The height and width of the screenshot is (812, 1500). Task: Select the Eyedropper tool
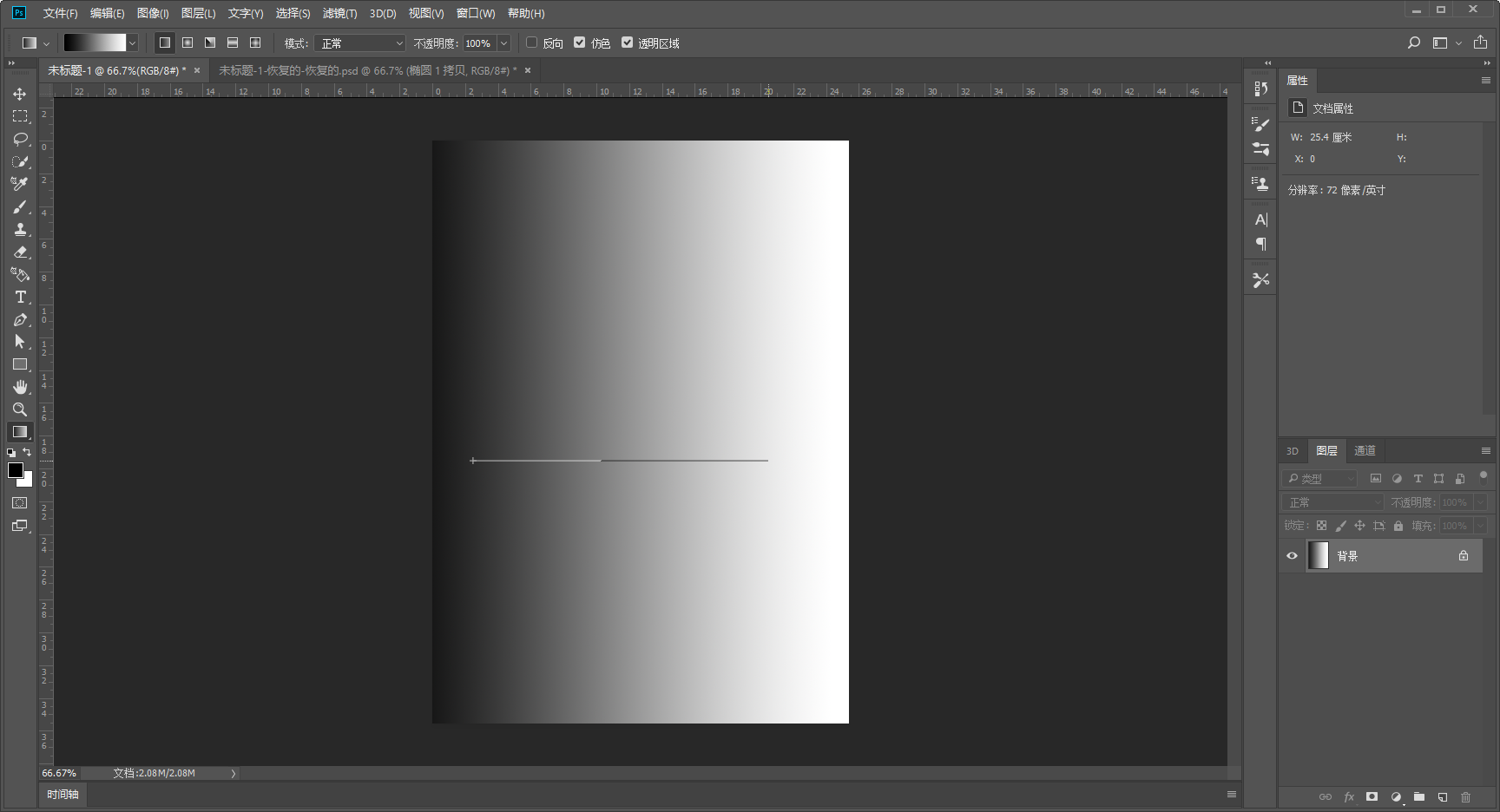click(20, 184)
